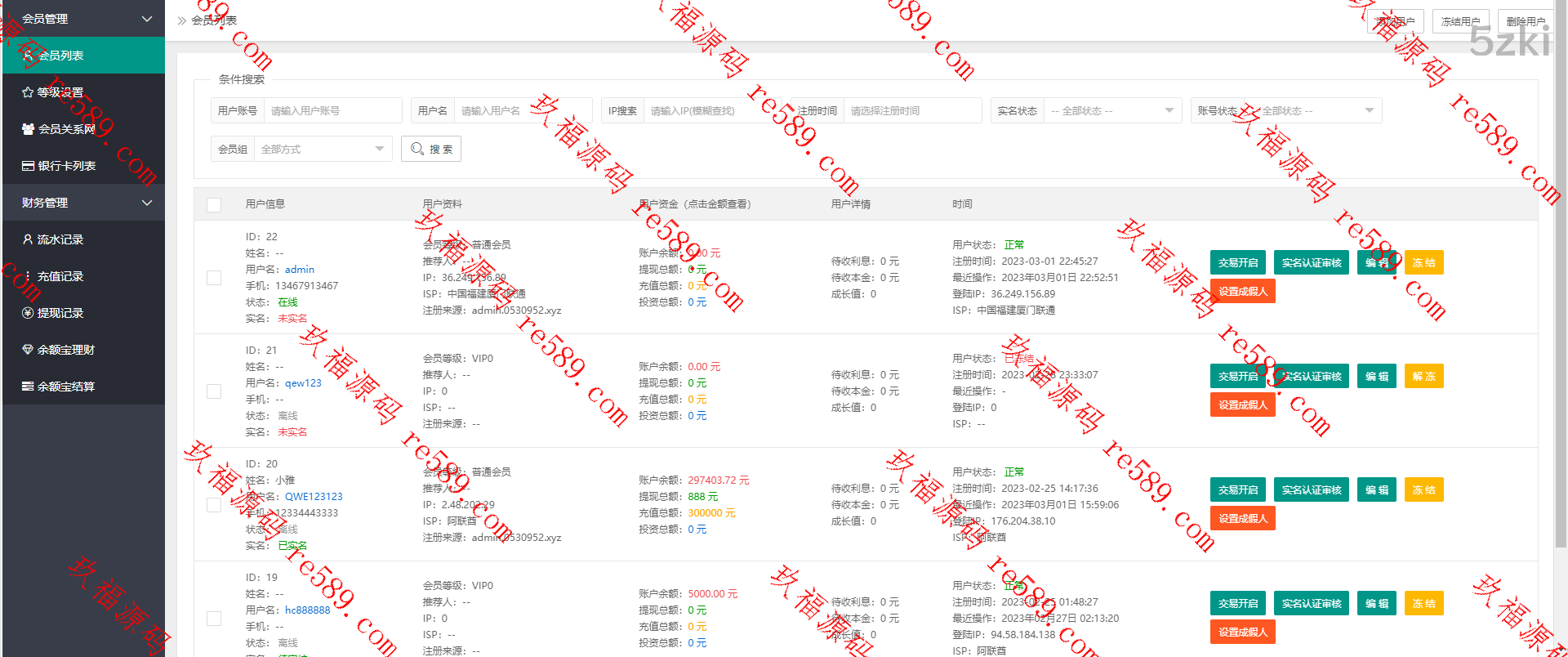Click the diamond icon beside 余额宝理财
The width and height of the screenshot is (1568, 657).
click(28, 350)
